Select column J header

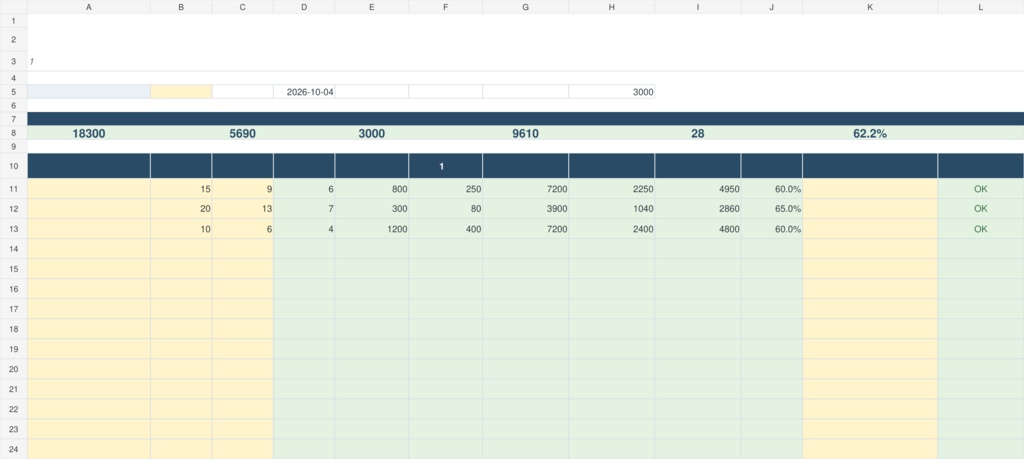[x=772, y=7]
